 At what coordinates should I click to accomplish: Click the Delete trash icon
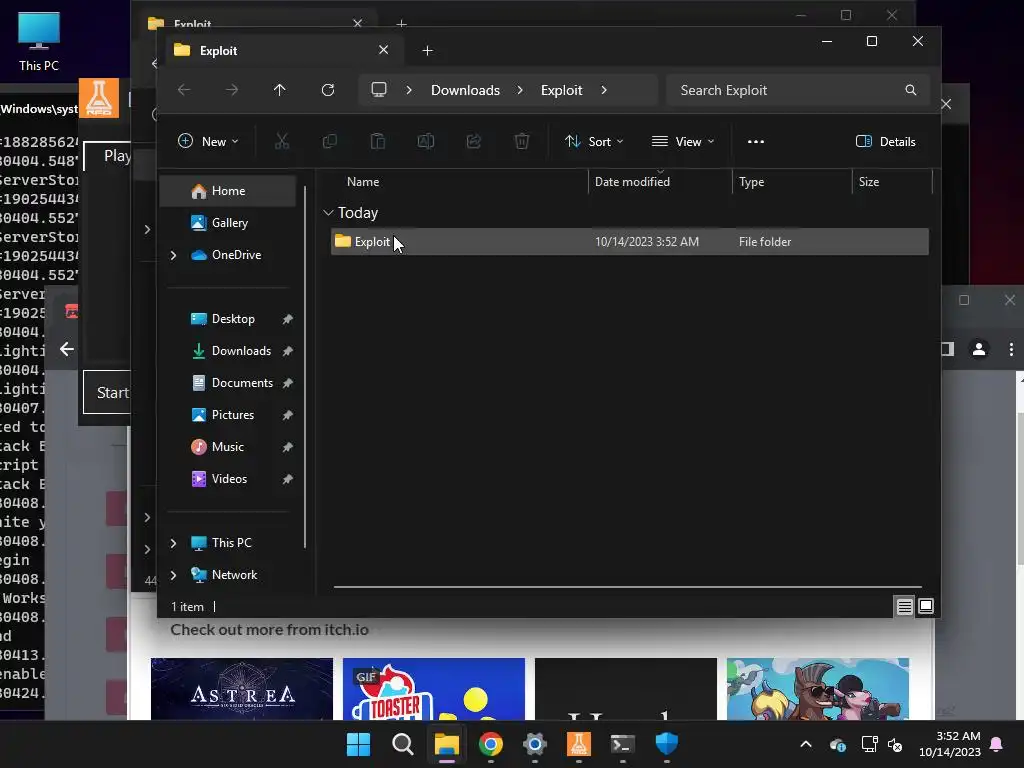click(x=522, y=141)
